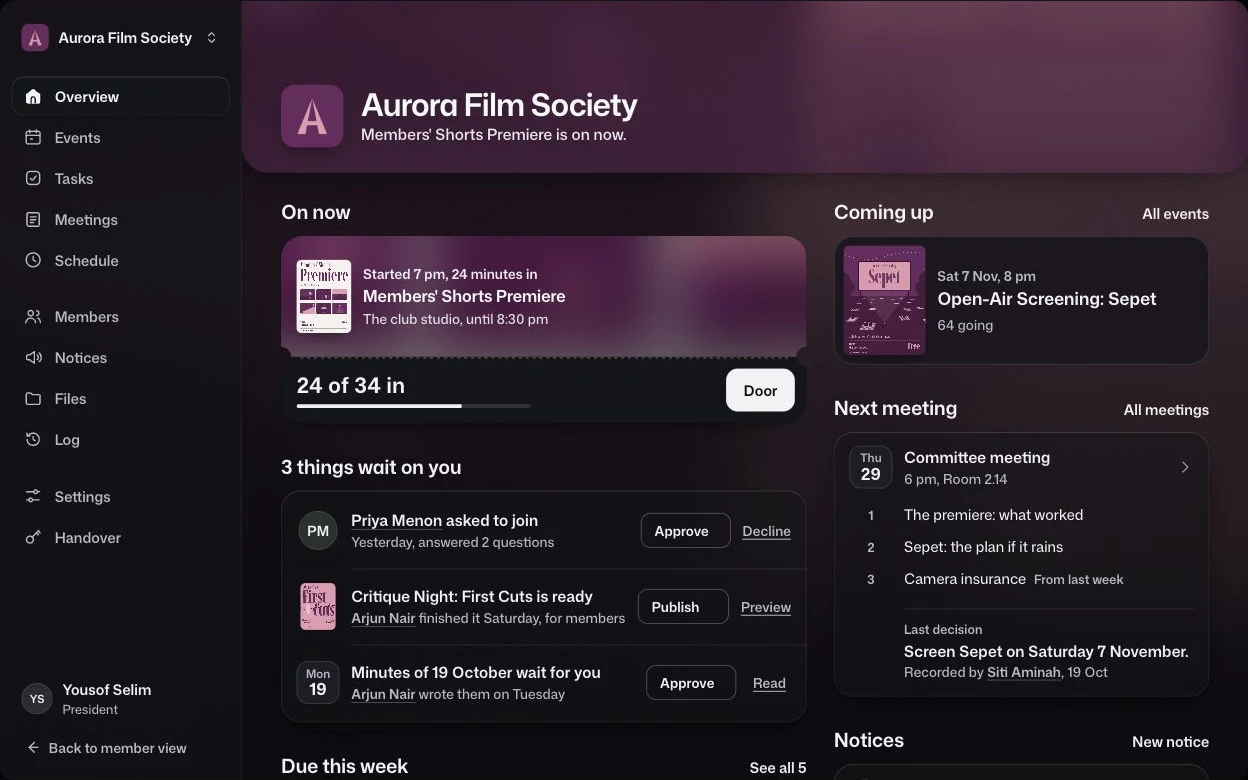This screenshot has width=1248, height=780.
Task: Approve Priya Menon's join request
Action: click(x=685, y=531)
